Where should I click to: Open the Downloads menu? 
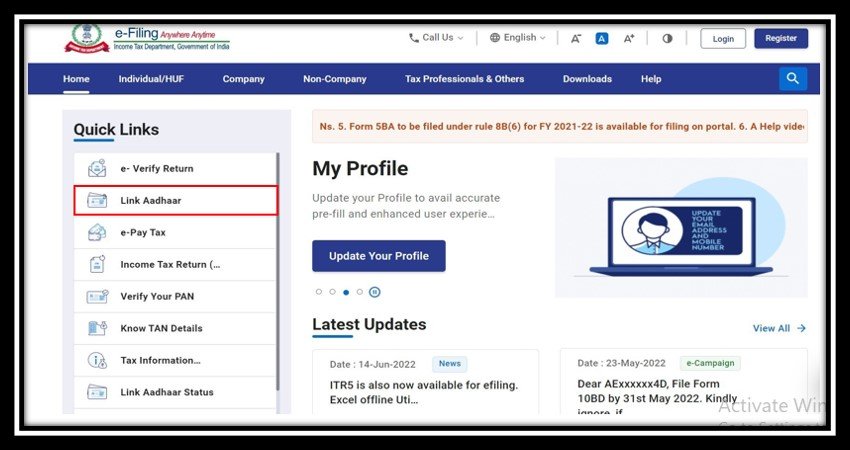(587, 79)
